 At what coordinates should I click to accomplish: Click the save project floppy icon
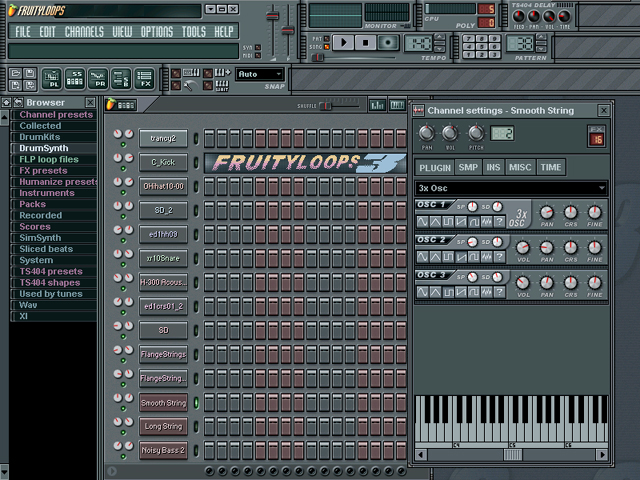coord(29,73)
